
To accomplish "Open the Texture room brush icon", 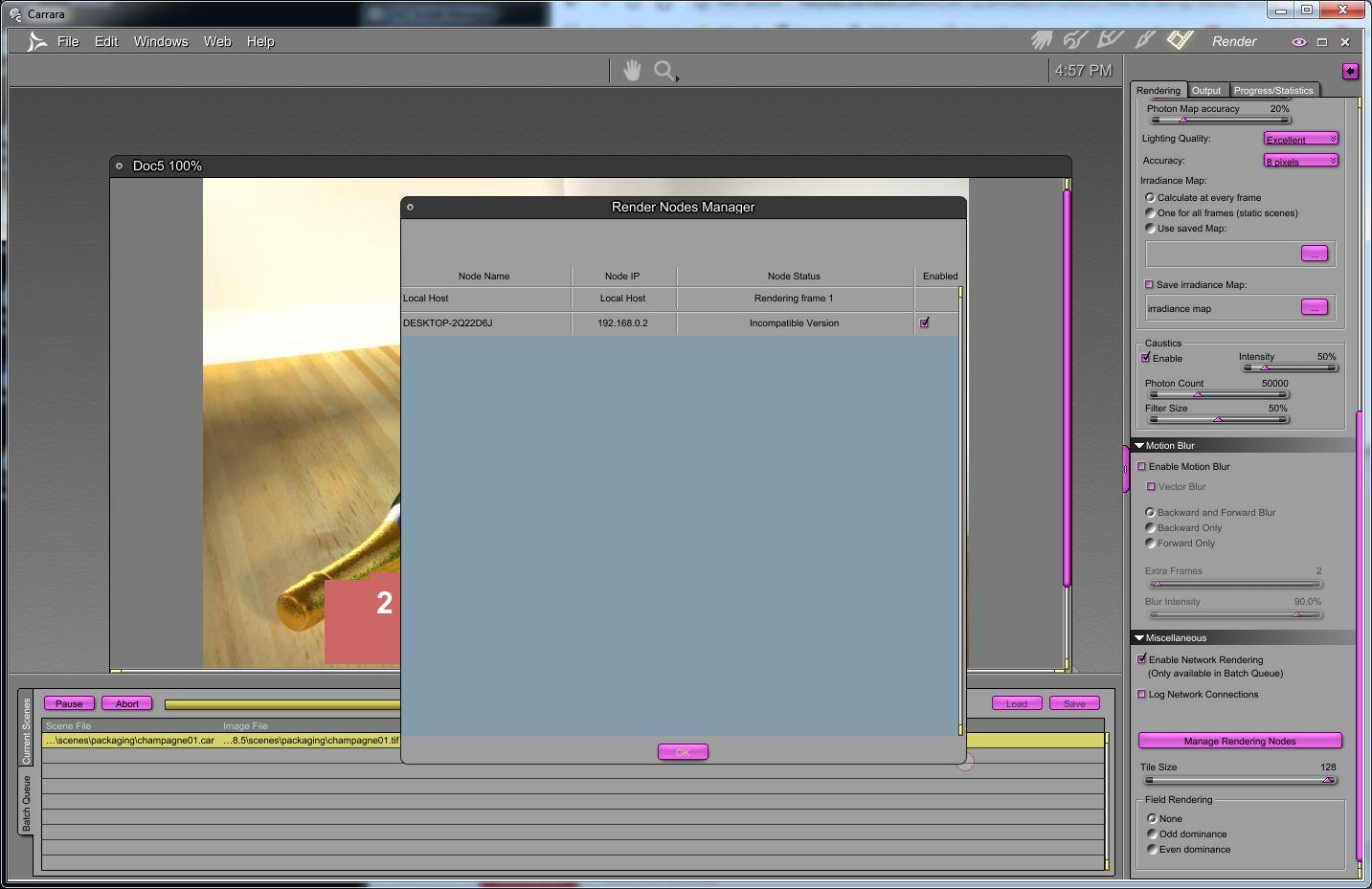I will (x=1144, y=40).
